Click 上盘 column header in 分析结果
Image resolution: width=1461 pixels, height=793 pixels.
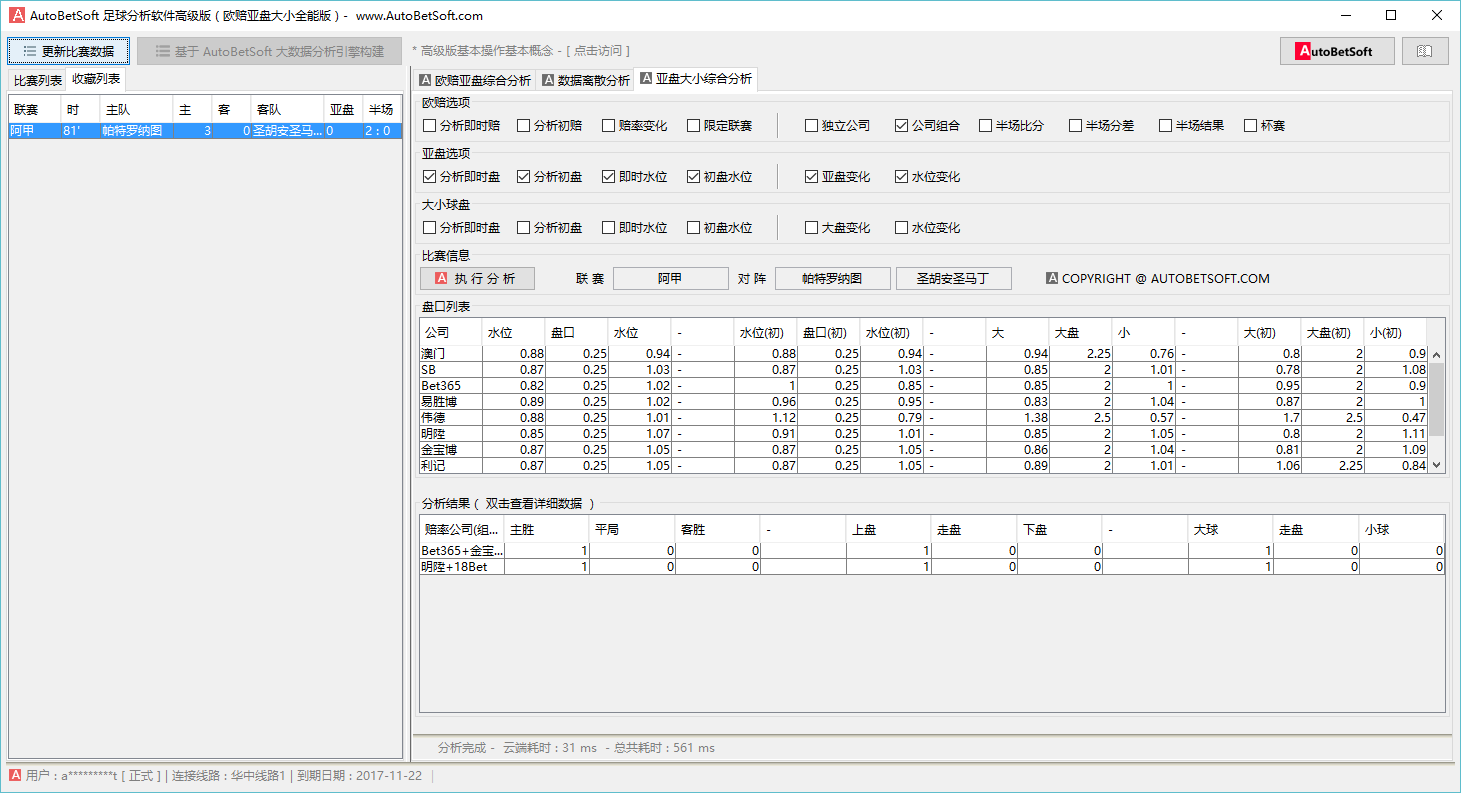(888, 530)
